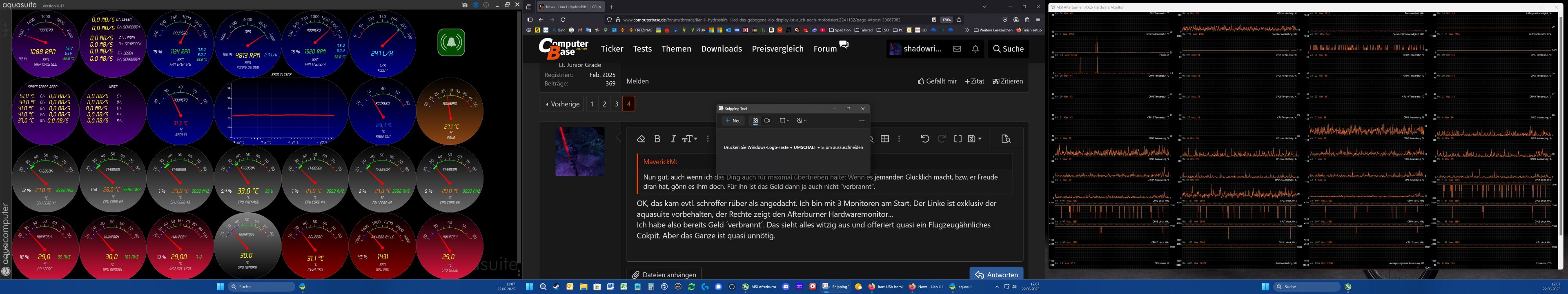
Task: Click the MSI Afterburner taskbar item
Action: point(759,287)
